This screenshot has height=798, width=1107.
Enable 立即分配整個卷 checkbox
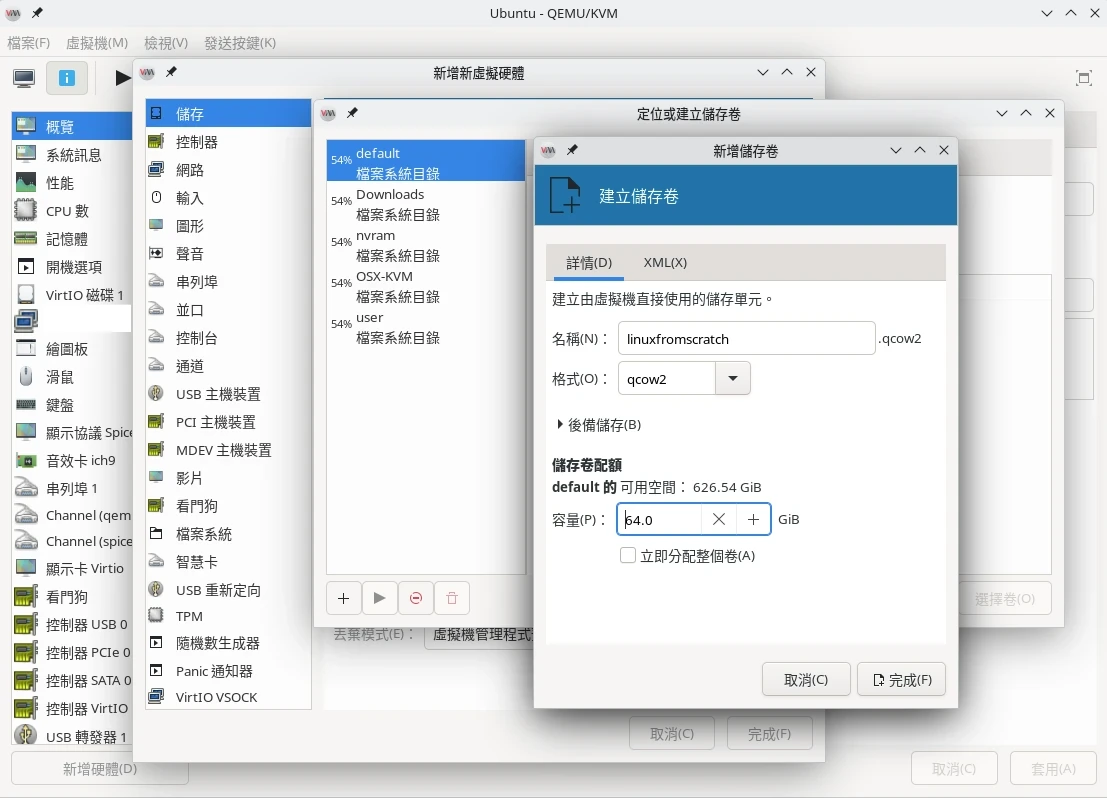tap(628, 555)
